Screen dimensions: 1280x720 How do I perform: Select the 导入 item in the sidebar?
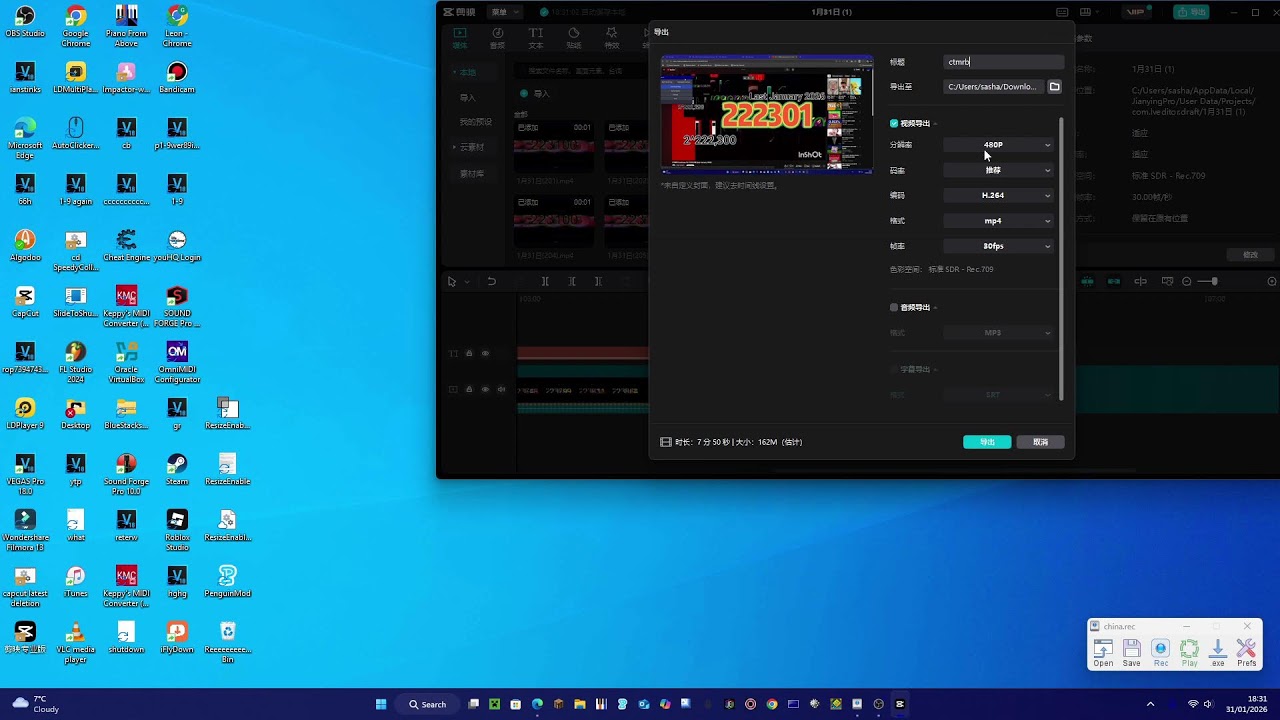468,98
